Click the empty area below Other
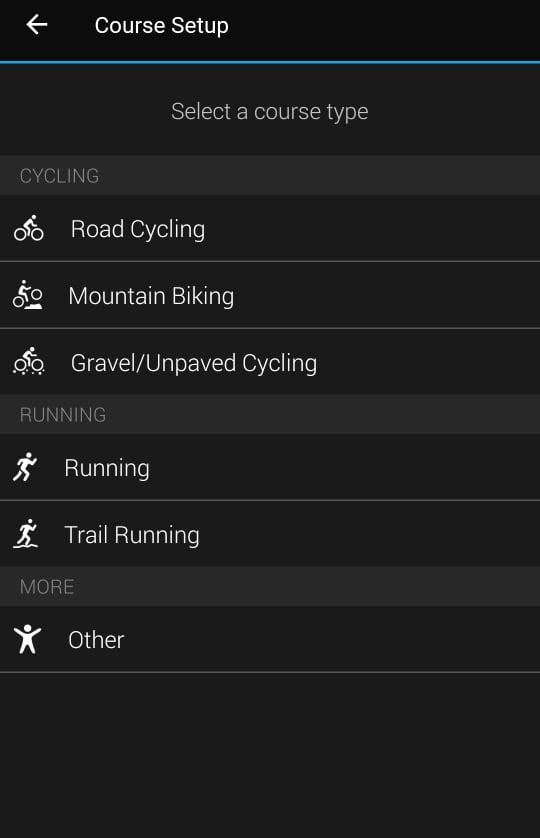 (270, 755)
